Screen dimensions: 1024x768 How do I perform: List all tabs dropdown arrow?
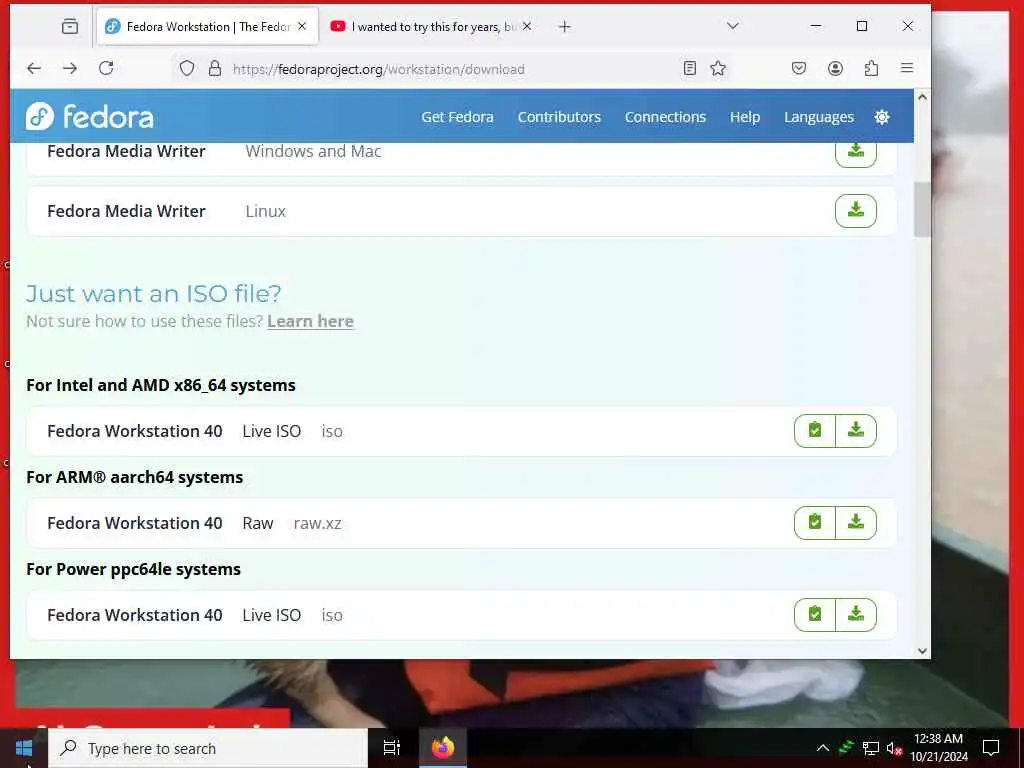tap(733, 26)
